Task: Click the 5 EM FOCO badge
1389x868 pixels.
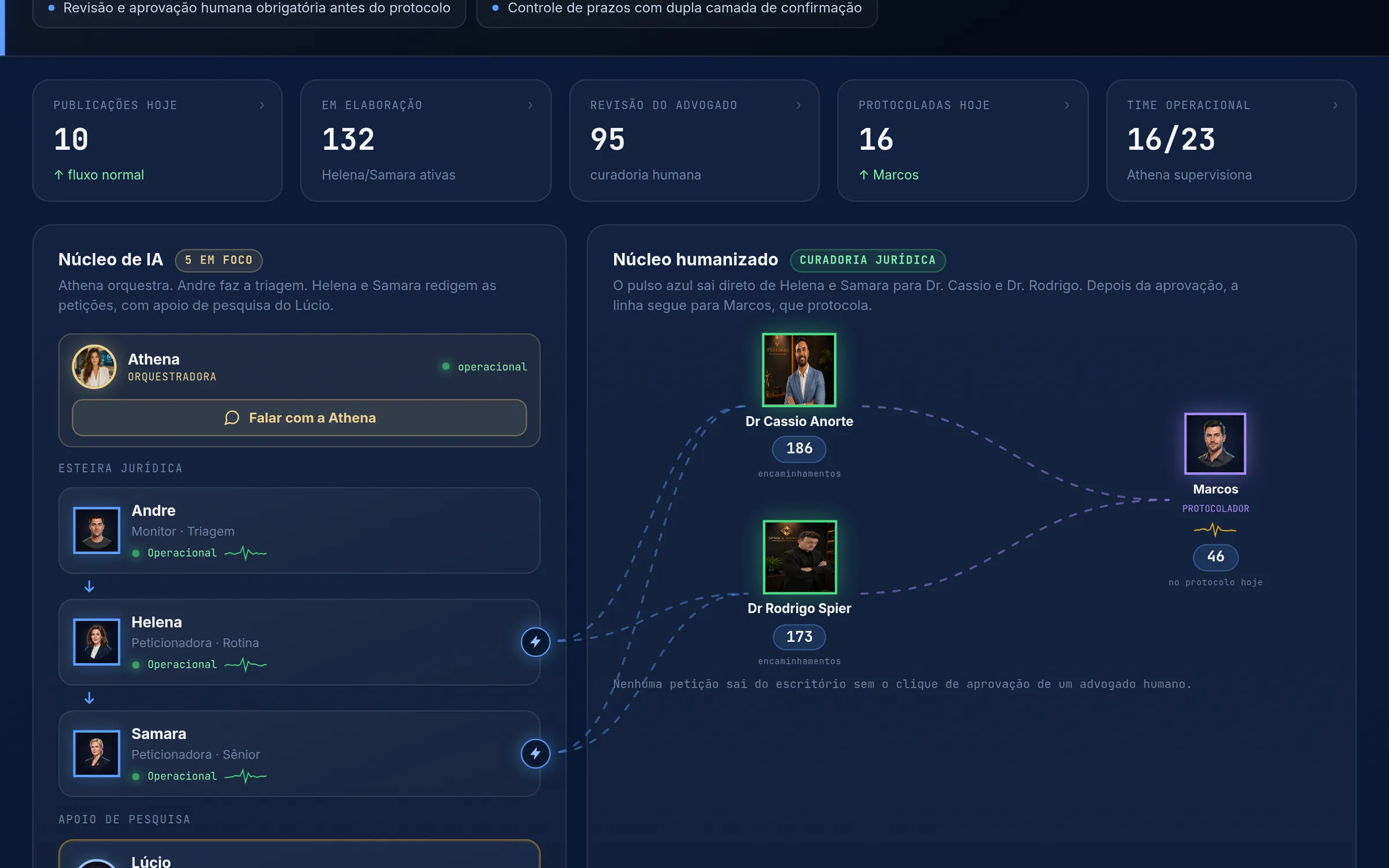Action: [x=219, y=260]
